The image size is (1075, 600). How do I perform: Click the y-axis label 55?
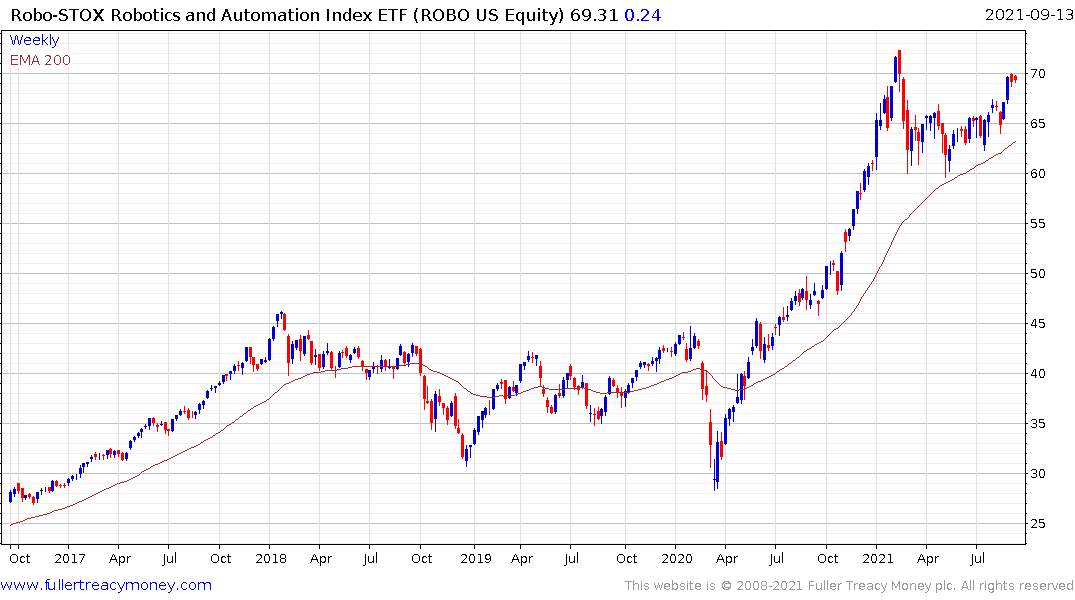click(x=1038, y=224)
